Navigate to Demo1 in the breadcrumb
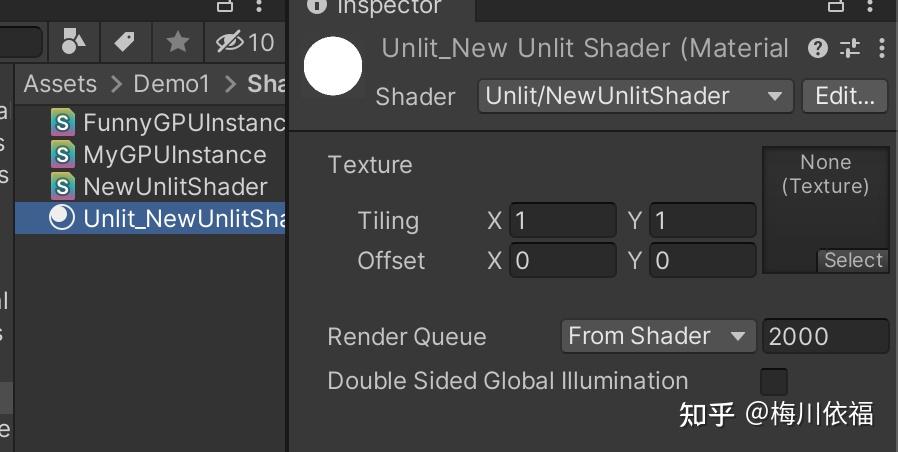 [x=172, y=84]
